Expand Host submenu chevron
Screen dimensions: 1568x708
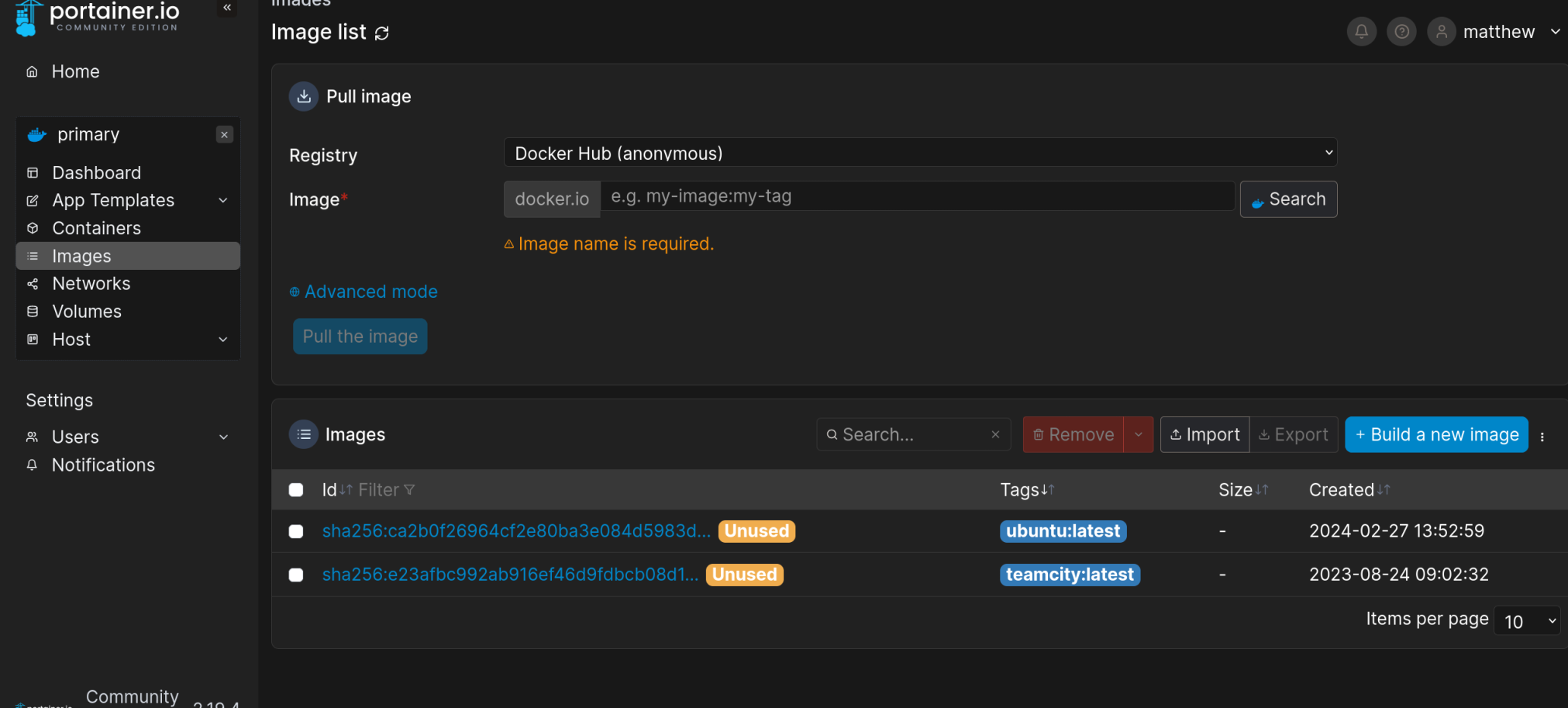(223, 340)
